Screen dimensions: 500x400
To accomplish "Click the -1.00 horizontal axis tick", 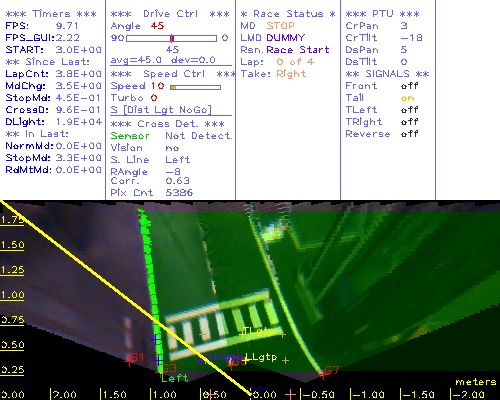I will click(368, 395).
